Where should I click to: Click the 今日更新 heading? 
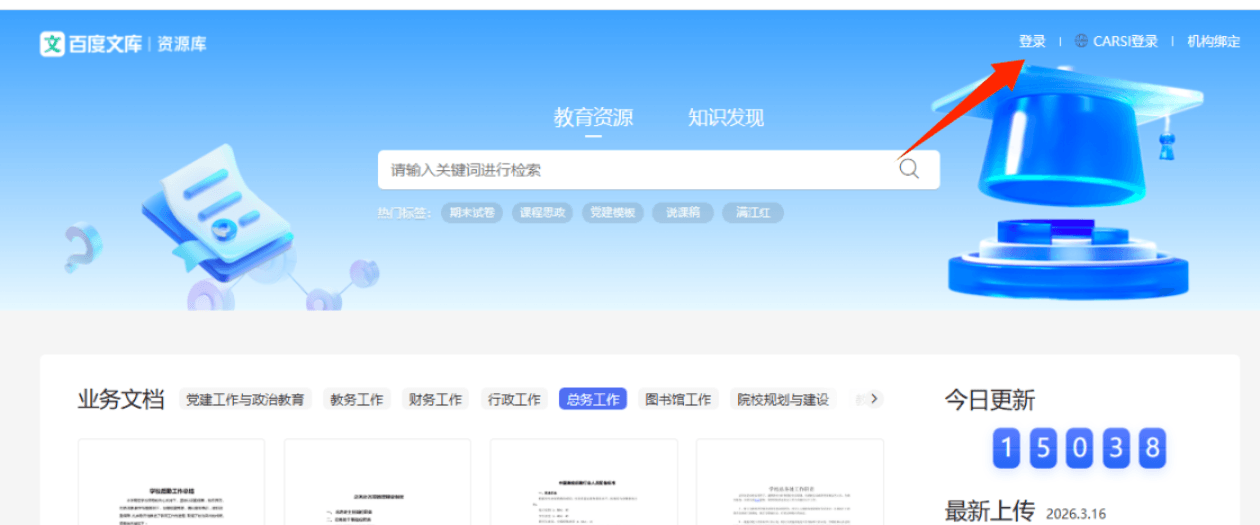pyautogui.click(x=990, y=400)
